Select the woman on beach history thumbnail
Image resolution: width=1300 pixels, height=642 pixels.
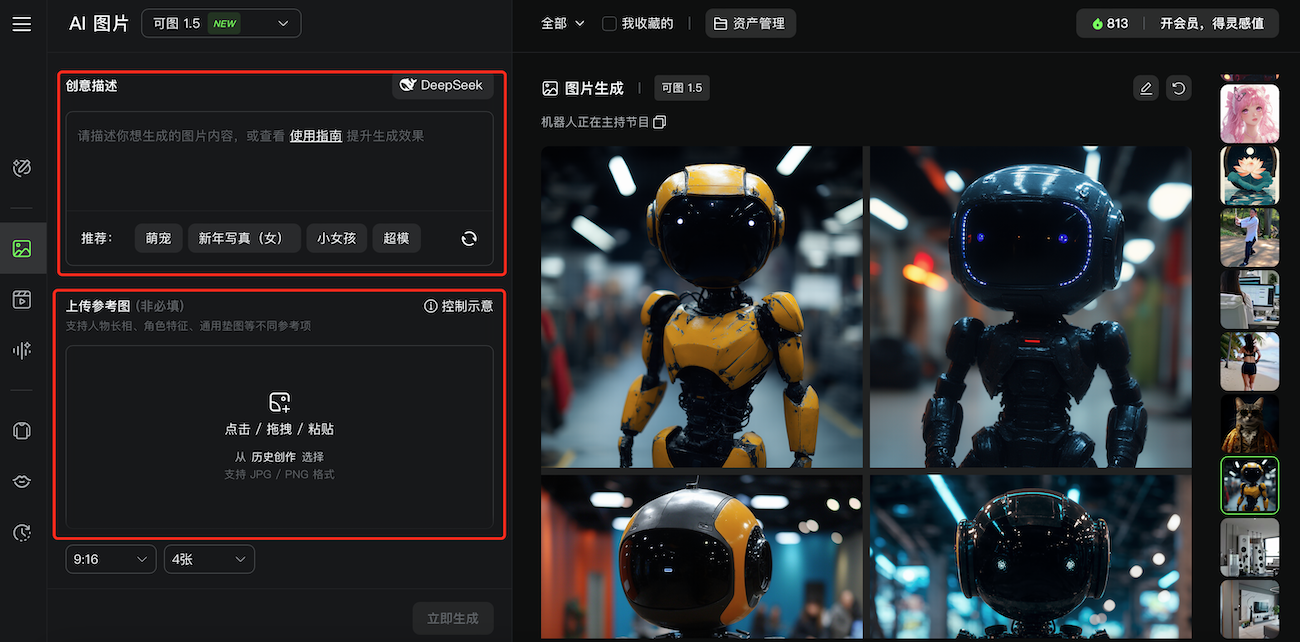coord(1250,361)
